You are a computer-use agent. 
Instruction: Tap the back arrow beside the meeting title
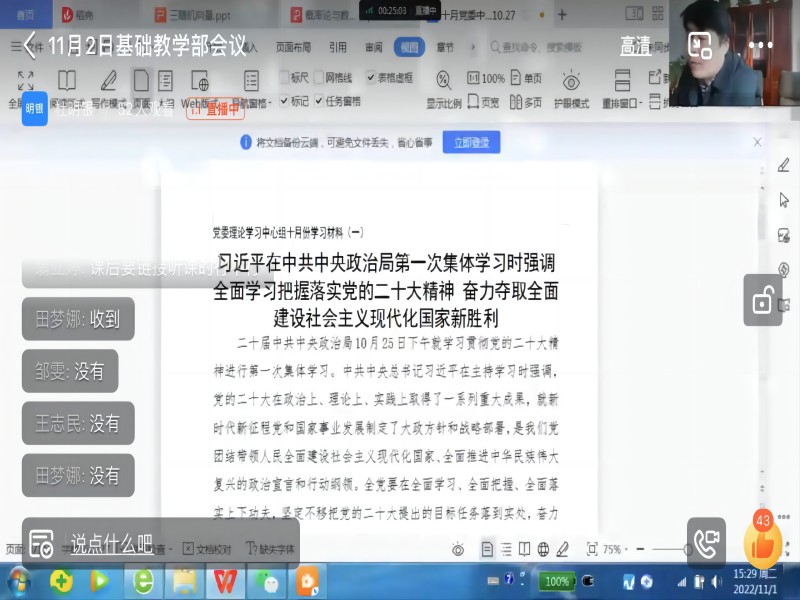click(x=30, y=46)
